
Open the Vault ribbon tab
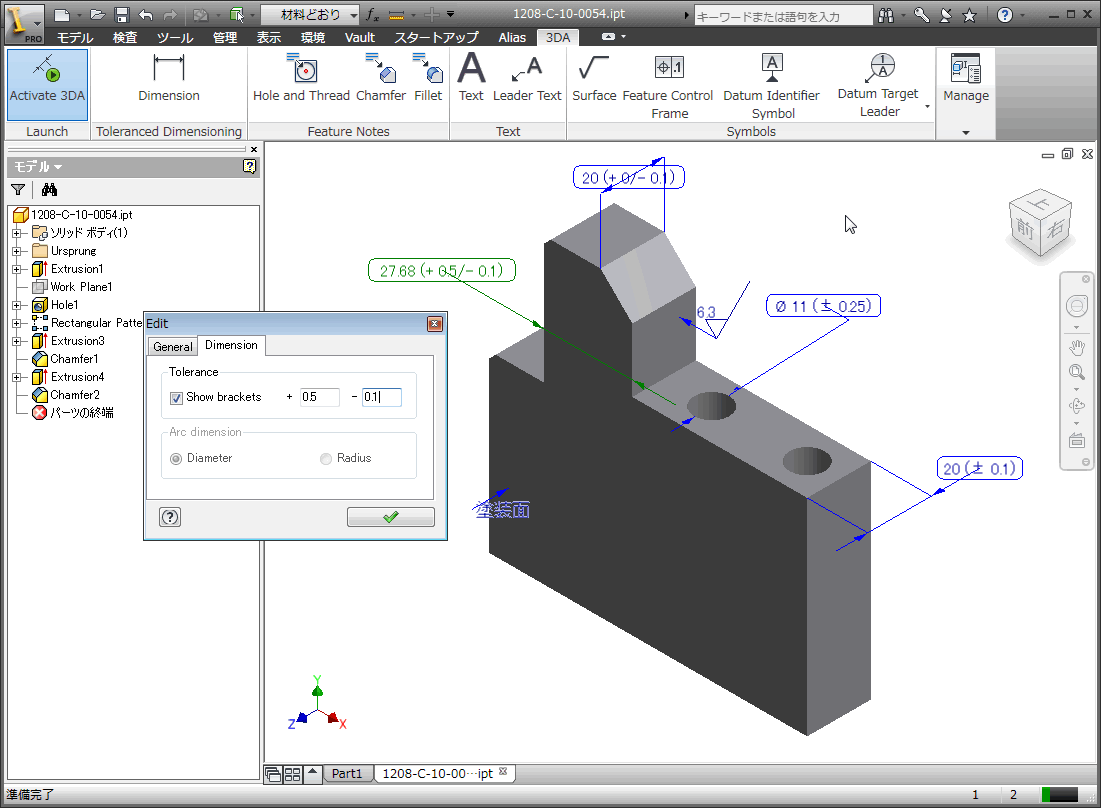tap(359, 37)
